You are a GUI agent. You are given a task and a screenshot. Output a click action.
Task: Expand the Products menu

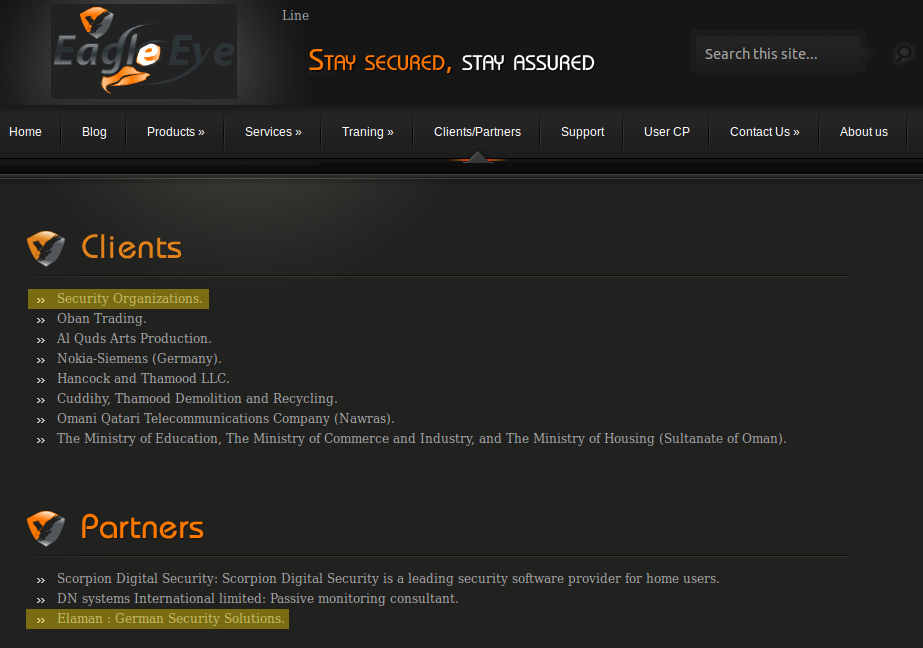(x=175, y=132)
